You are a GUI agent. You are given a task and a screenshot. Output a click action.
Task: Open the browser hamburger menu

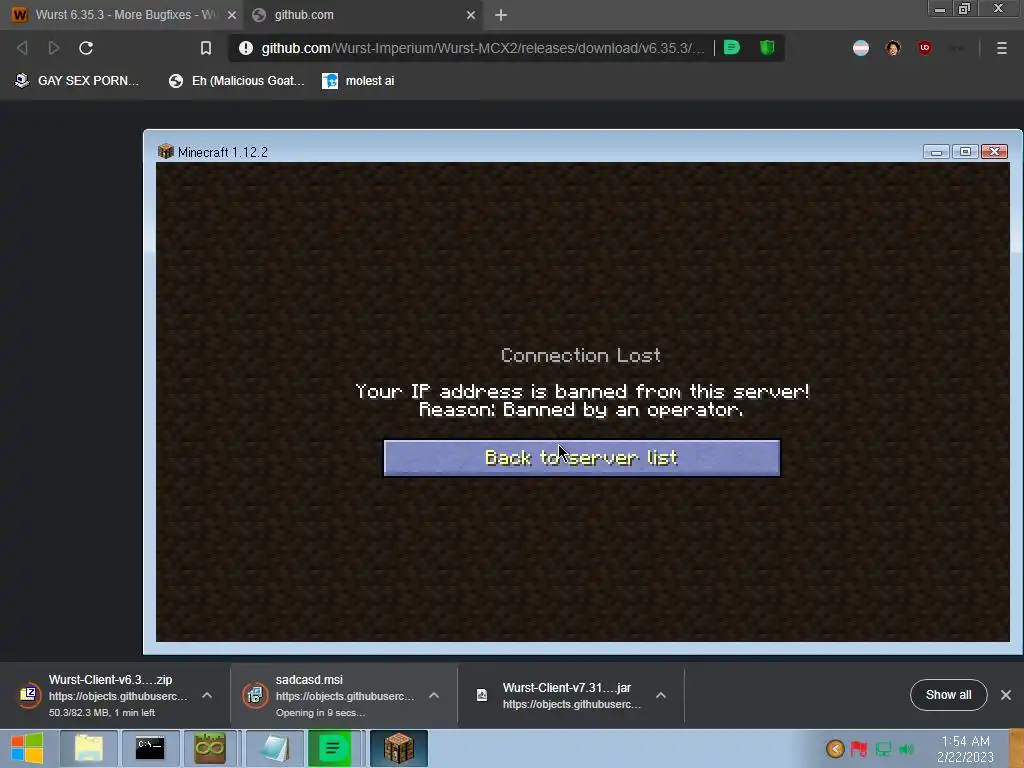pyautogui.click(x=1001, y=48)
